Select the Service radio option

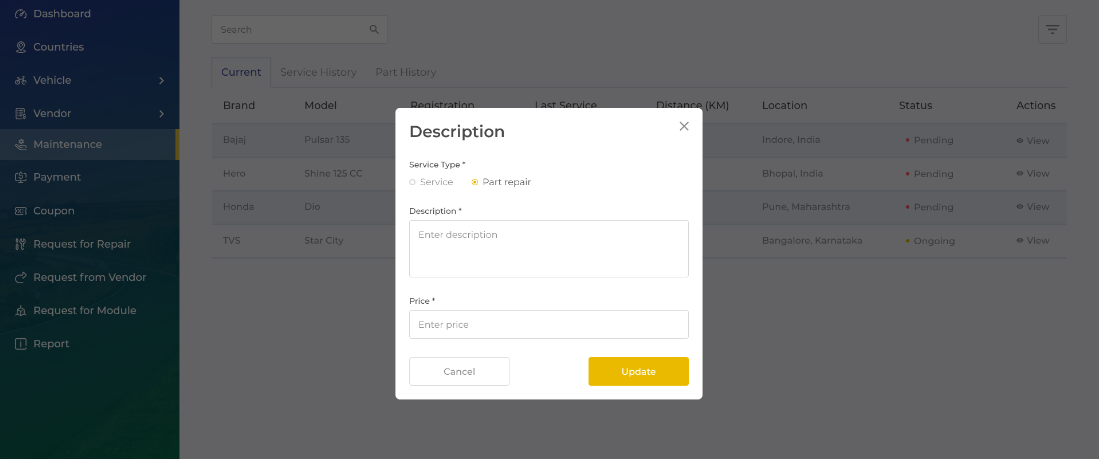412,182
